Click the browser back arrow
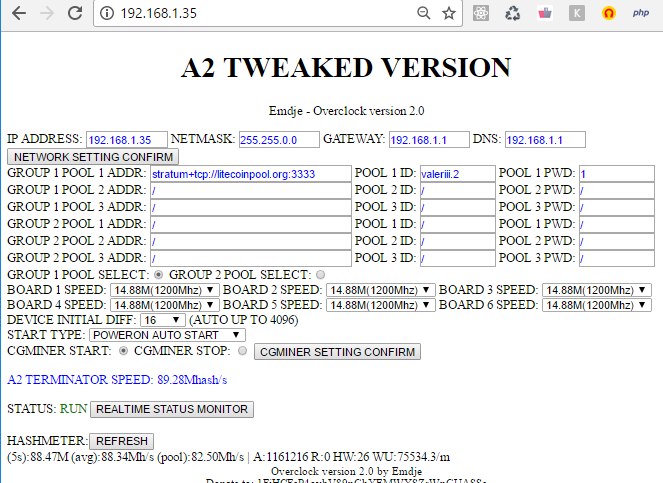 pos(18,13)
